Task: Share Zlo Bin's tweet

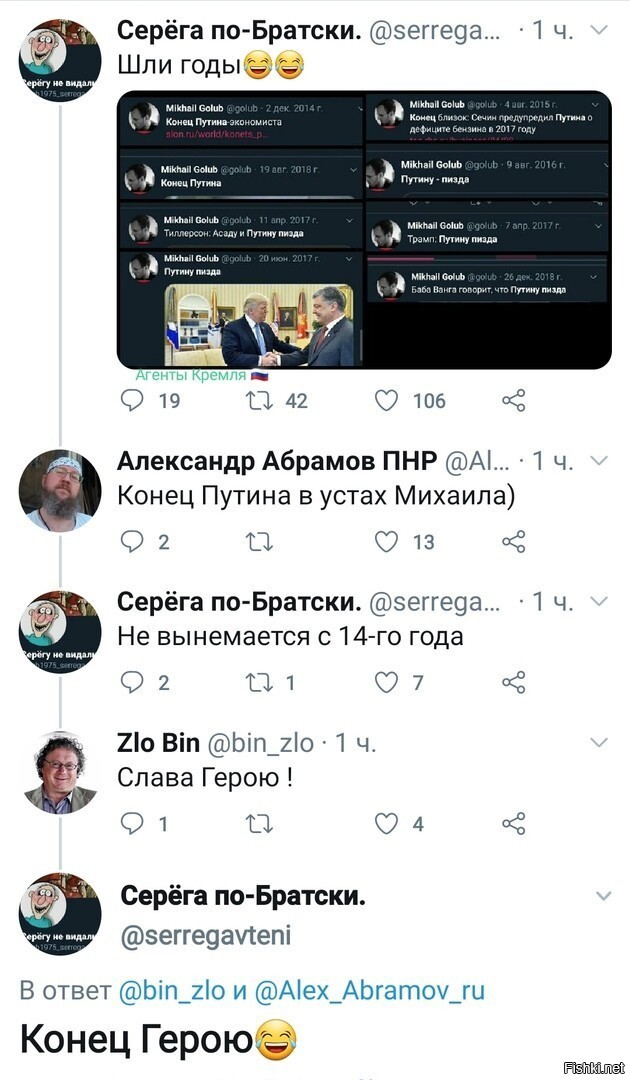Action: [x=514, y=823]
